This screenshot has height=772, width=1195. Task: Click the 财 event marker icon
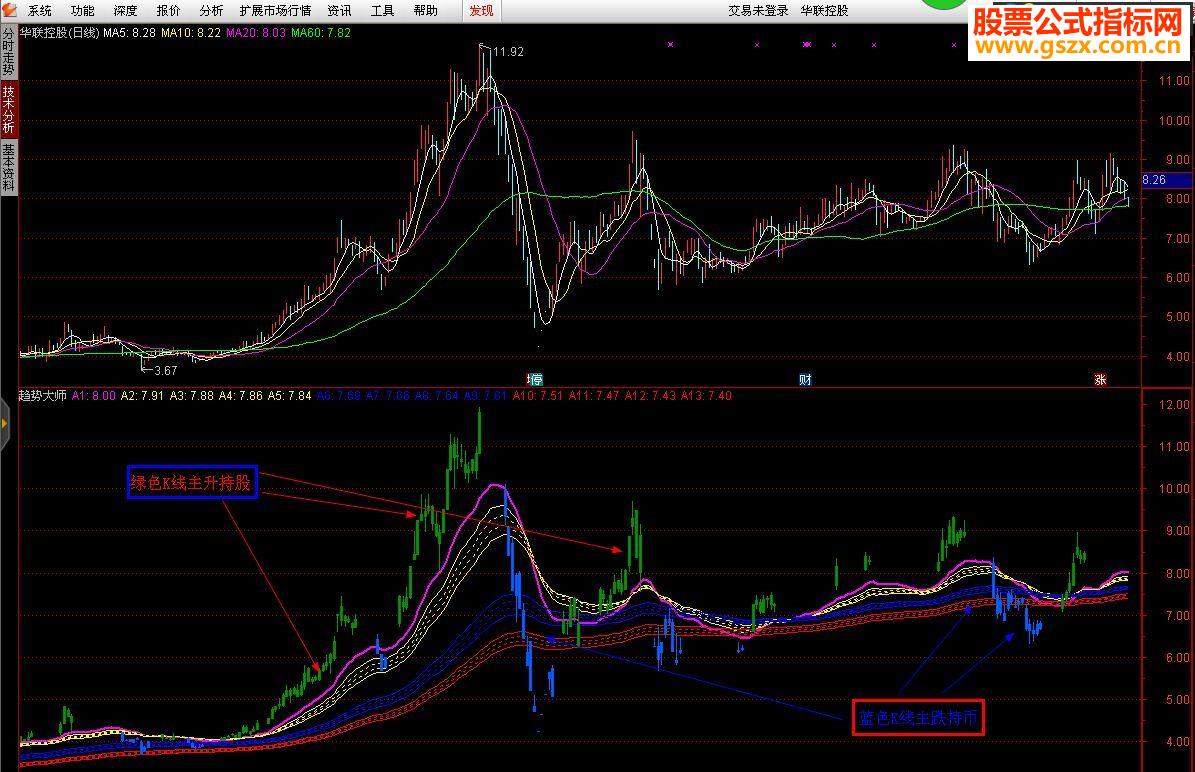click(805, 379)
